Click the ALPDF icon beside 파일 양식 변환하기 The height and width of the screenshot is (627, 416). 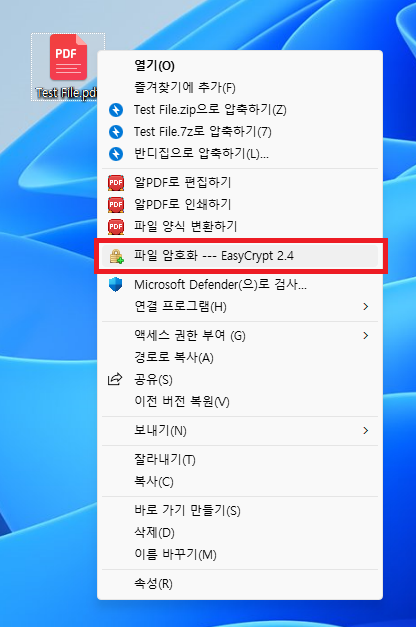[x=116, y=227]
